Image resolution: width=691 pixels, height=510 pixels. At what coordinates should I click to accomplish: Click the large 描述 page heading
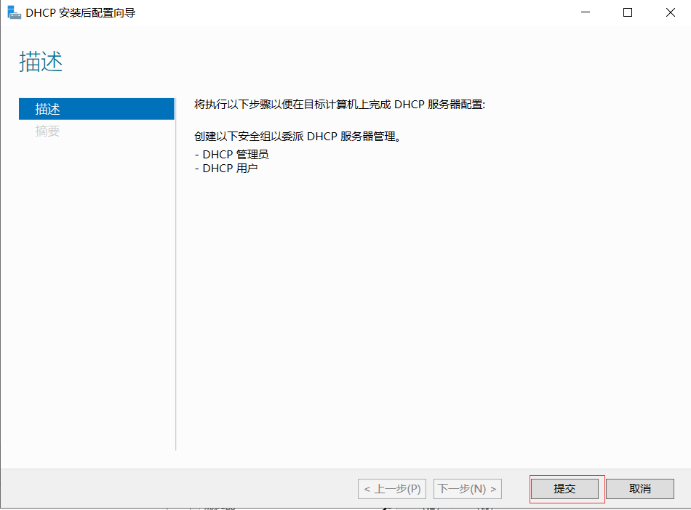[41, 61]
